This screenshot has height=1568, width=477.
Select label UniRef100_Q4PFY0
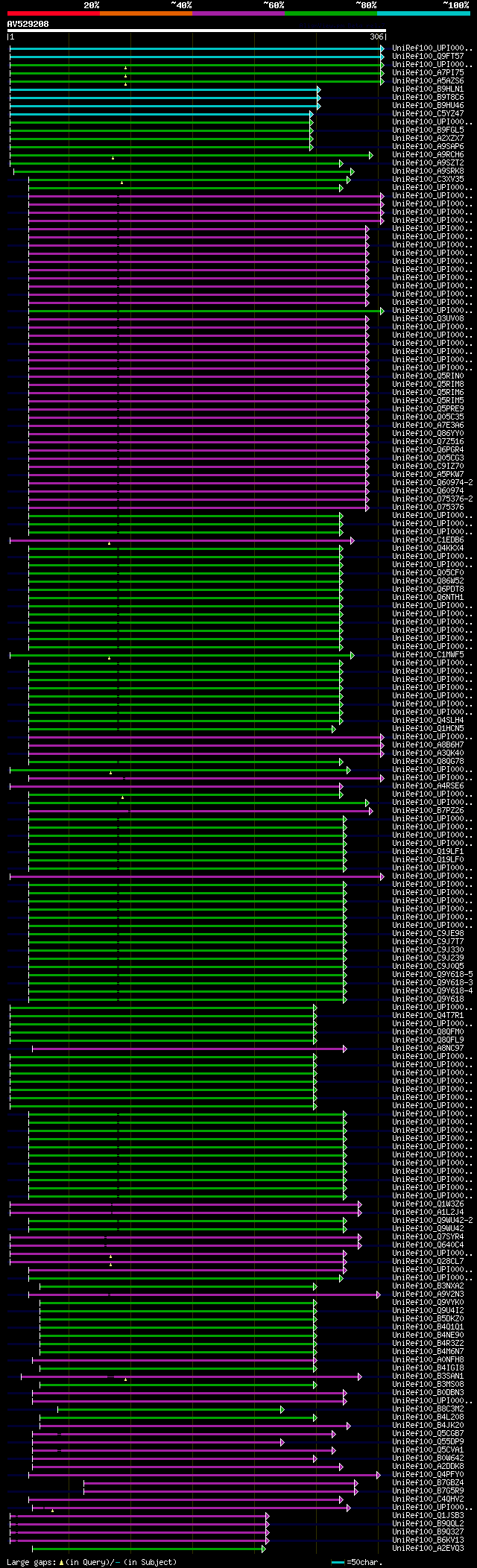[428, 1474]
